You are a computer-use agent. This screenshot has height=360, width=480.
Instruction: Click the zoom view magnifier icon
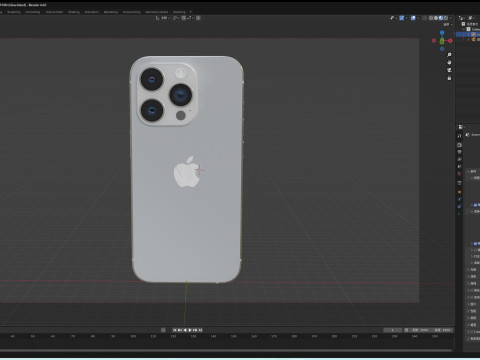[x=449, y=55]
